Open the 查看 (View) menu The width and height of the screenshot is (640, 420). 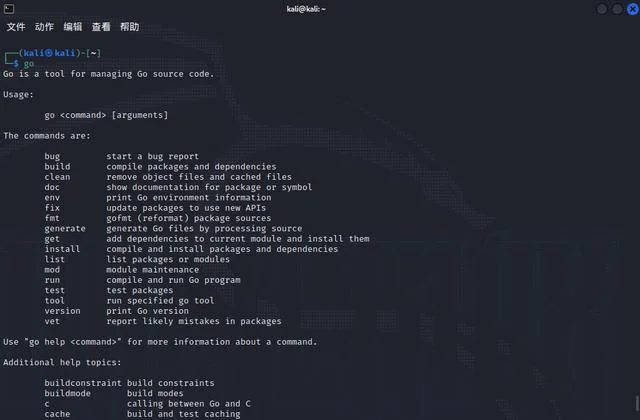pos(101,27)
